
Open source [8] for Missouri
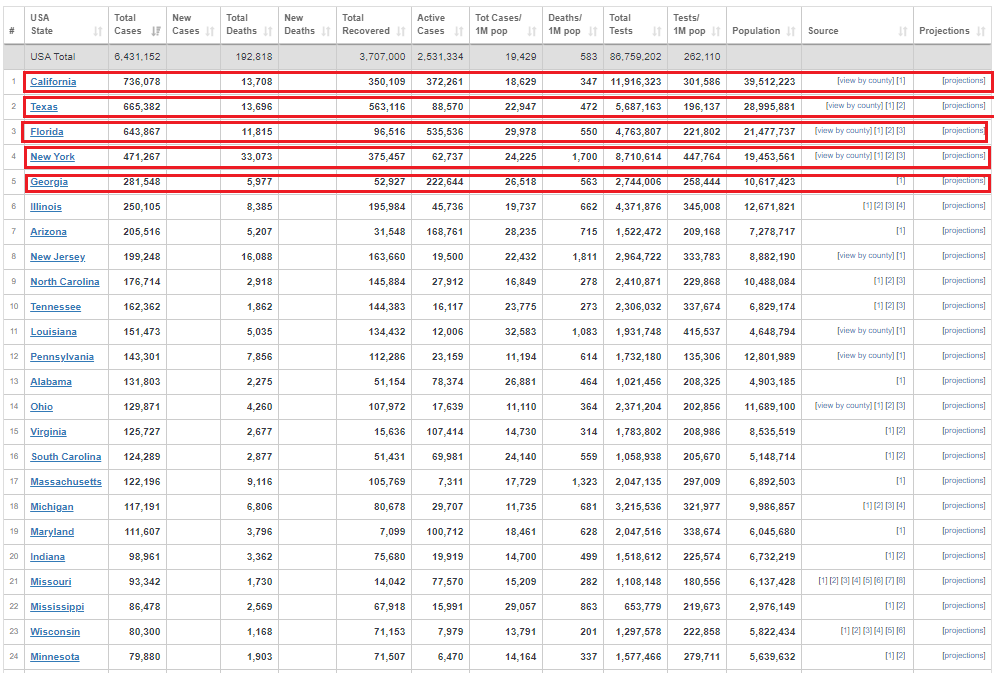[x=901, y=581]
